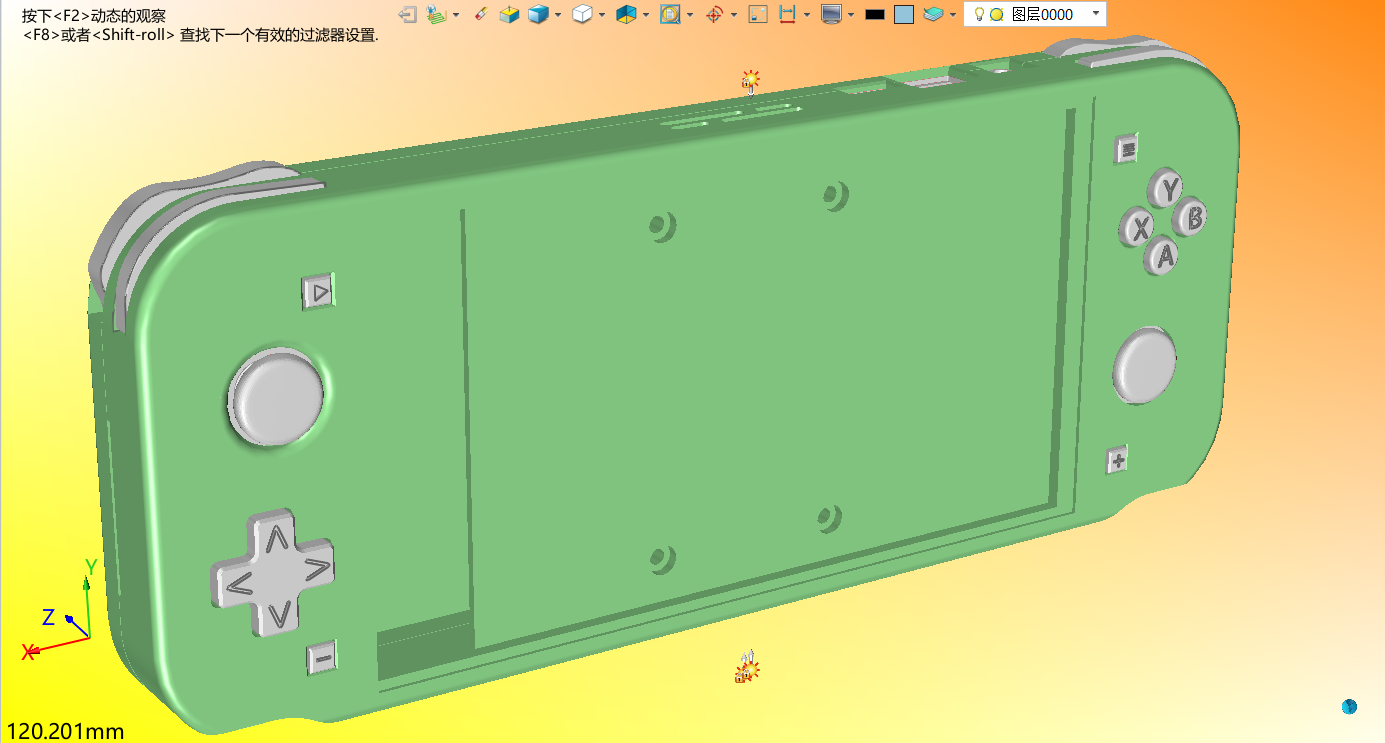Screen dimensions: 1385x743
Task: Click the exit arrow icon in toolbar
Action: pos(407,14)
